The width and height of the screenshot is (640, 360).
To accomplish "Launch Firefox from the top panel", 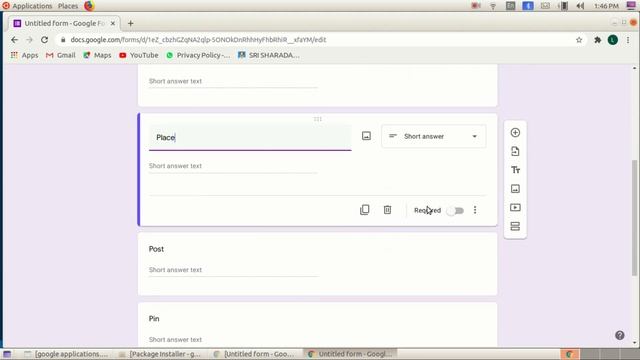I will coord(89,6).
